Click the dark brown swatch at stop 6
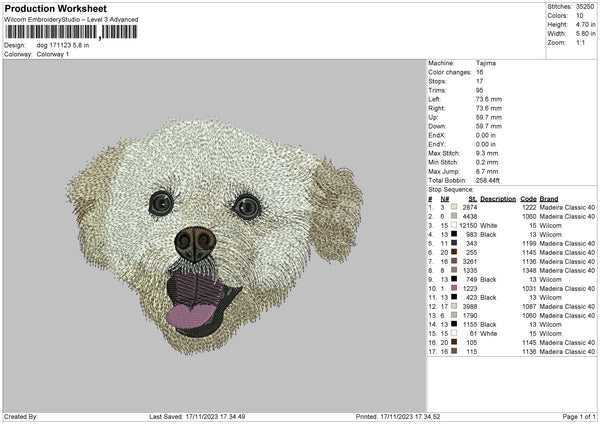The height and width of the screenshot is (424, 600). [x=453, y=252]
